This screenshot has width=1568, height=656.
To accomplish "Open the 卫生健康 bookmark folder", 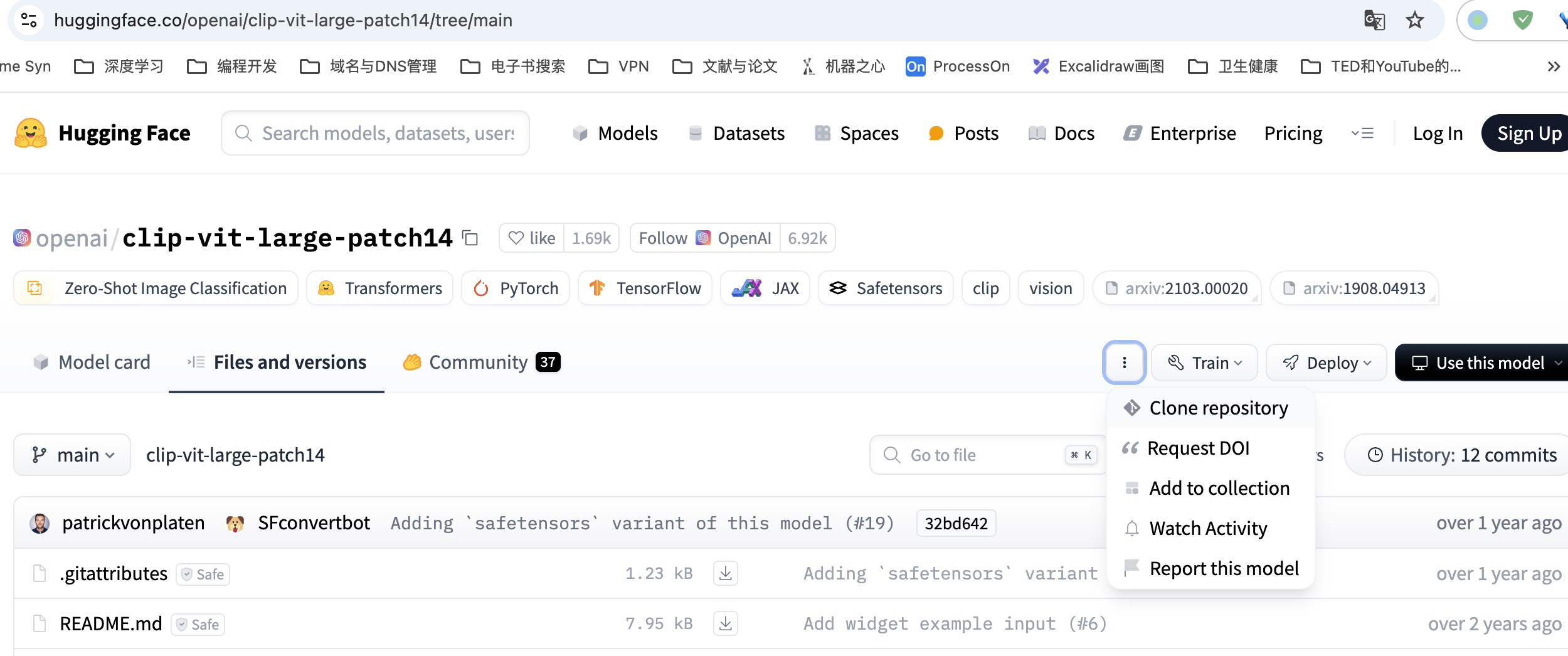I will click(1232, 66).
